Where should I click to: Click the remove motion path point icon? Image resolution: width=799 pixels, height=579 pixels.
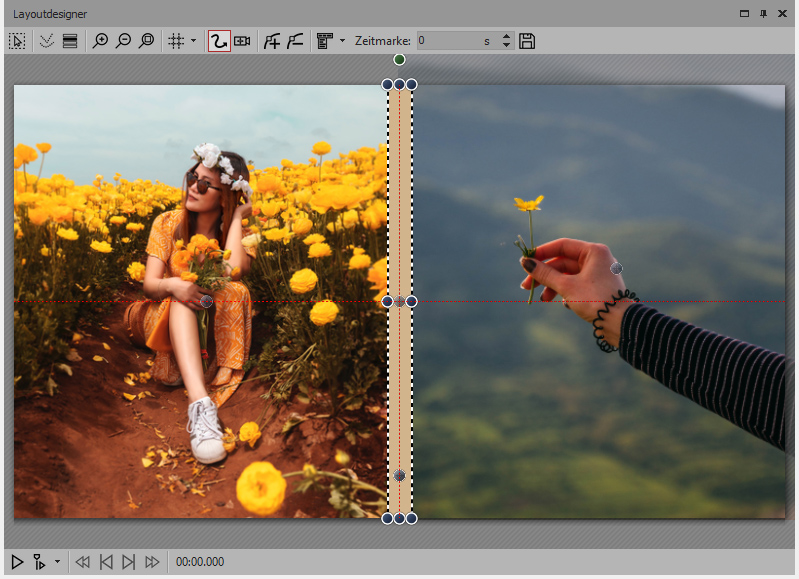tap(294, 41)
